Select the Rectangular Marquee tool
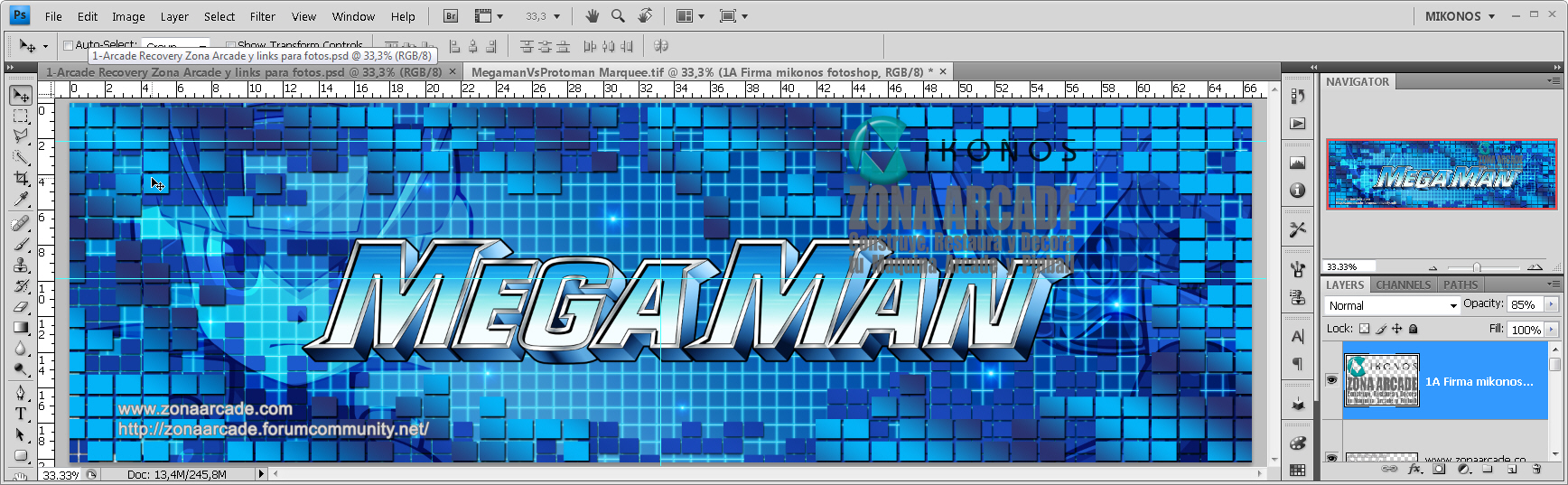This screenshot has width=1568, height=485. pos(20,117)
